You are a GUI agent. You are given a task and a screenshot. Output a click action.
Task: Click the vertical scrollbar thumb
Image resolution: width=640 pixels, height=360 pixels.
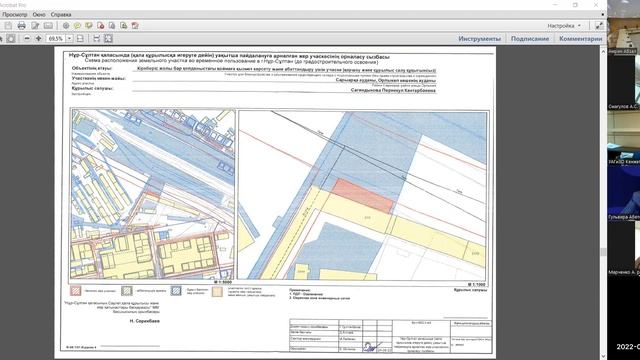[x=603, y=252]
